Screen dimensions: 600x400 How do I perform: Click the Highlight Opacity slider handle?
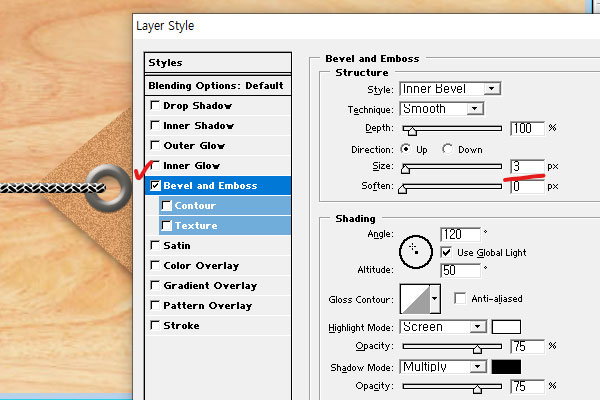[x=477, y=349]
